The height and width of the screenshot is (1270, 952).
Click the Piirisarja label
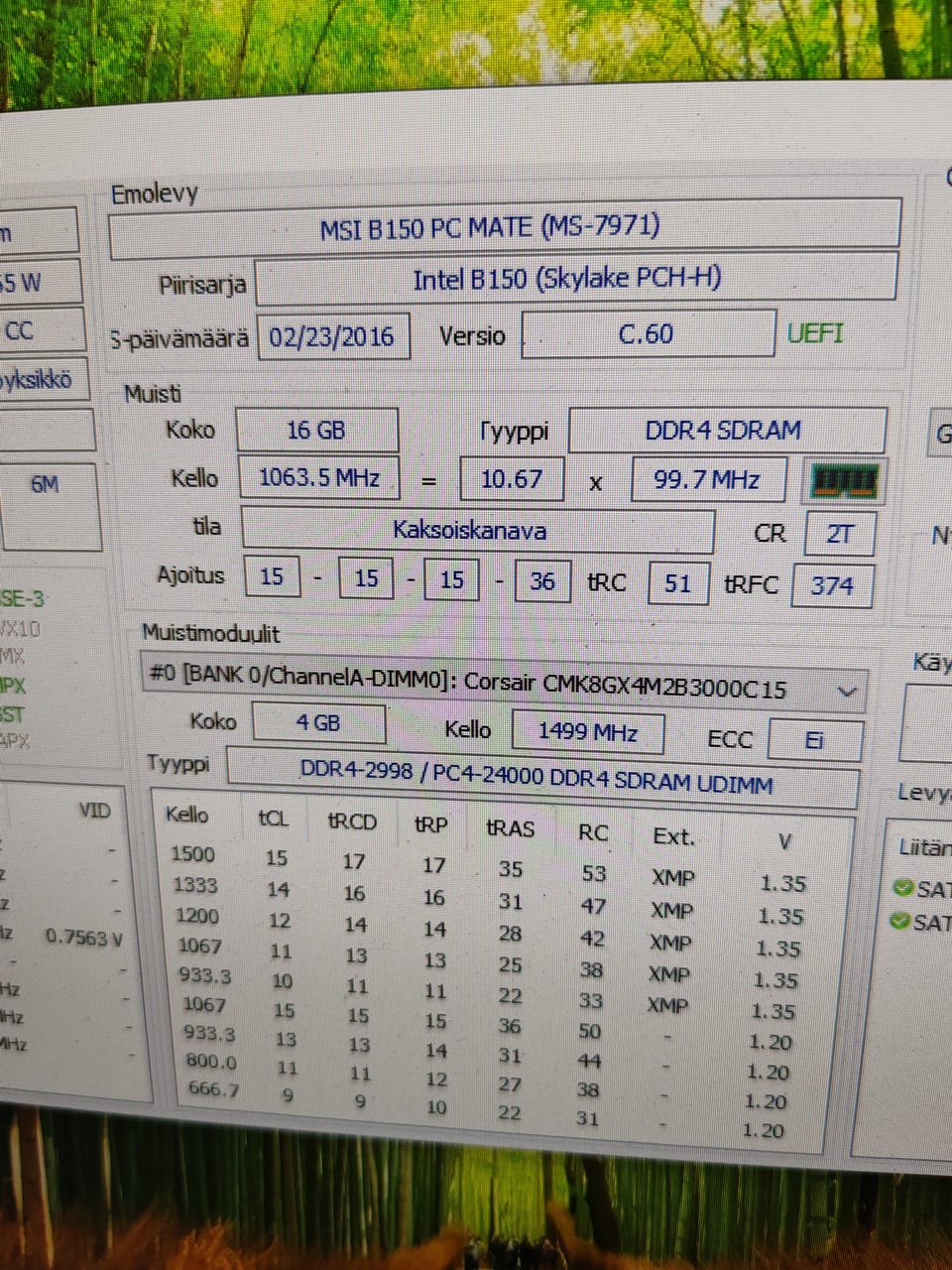click(202, 286)
